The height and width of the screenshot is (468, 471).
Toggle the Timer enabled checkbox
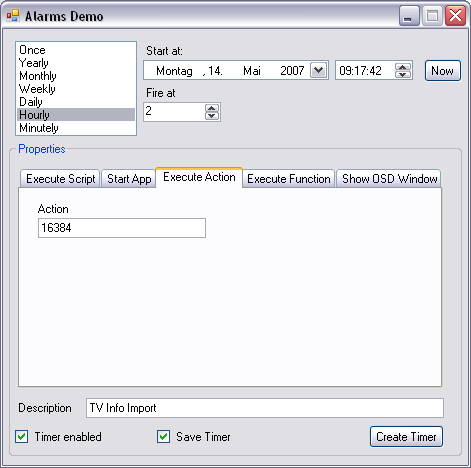point(22,437)
